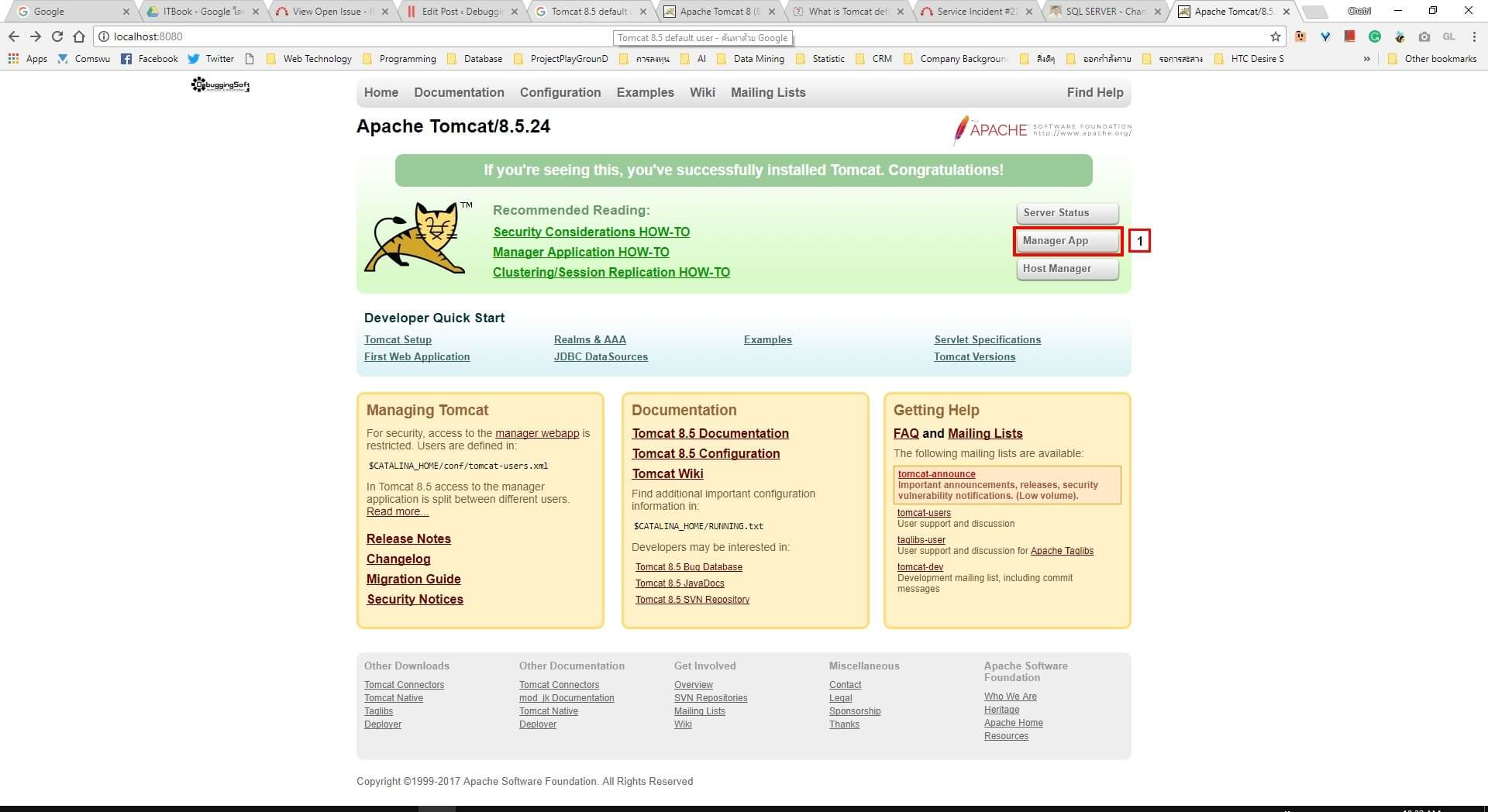This screenshot has height=812, width=1488.
Task: Open the blue V extension icon
Action: click(x=1325, y=36)
